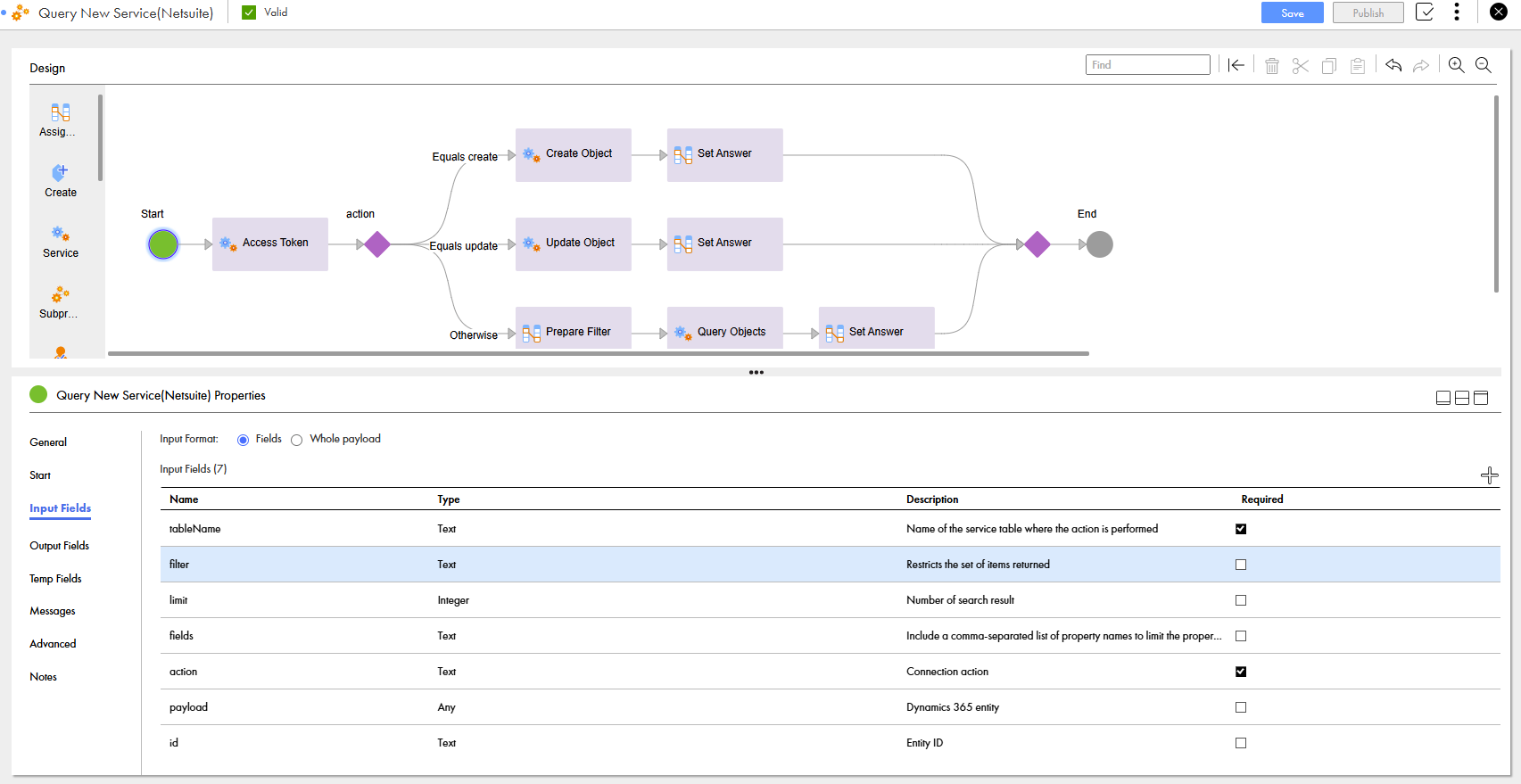
Task: Select the Subprocess step in the palette
Action: [60, 302]
